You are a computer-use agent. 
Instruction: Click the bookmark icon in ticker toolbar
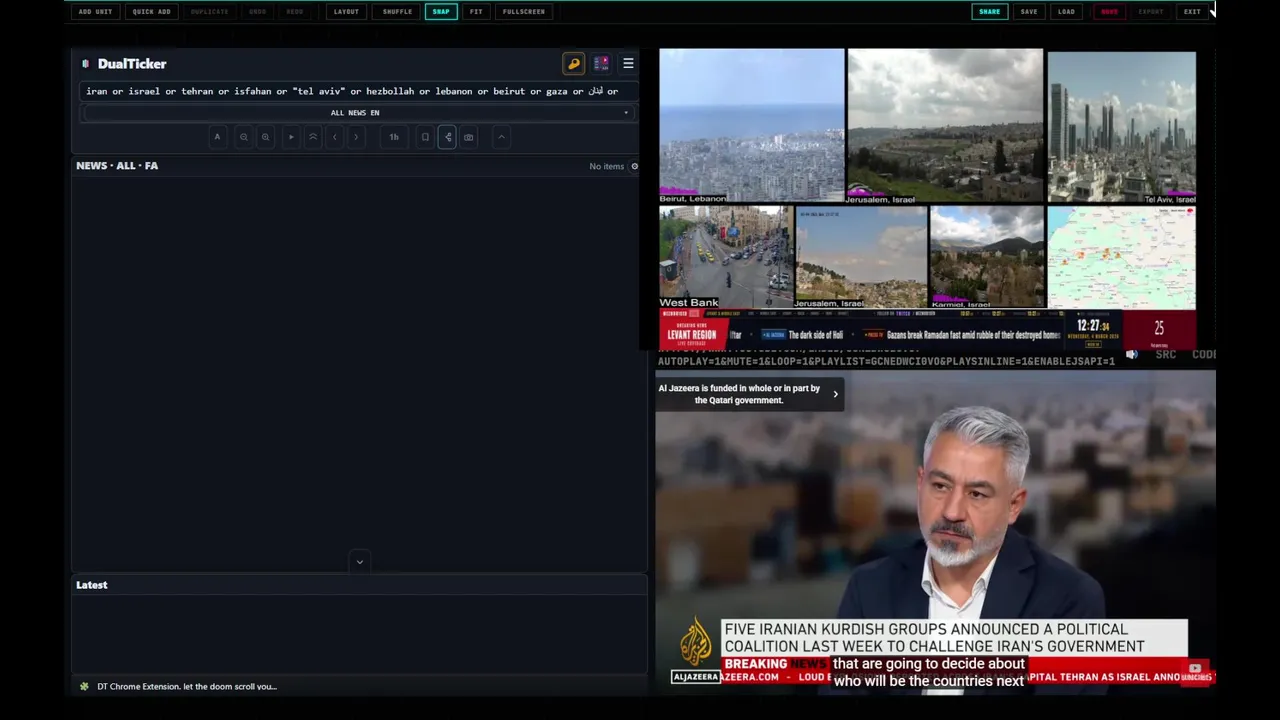coord(425,137)
